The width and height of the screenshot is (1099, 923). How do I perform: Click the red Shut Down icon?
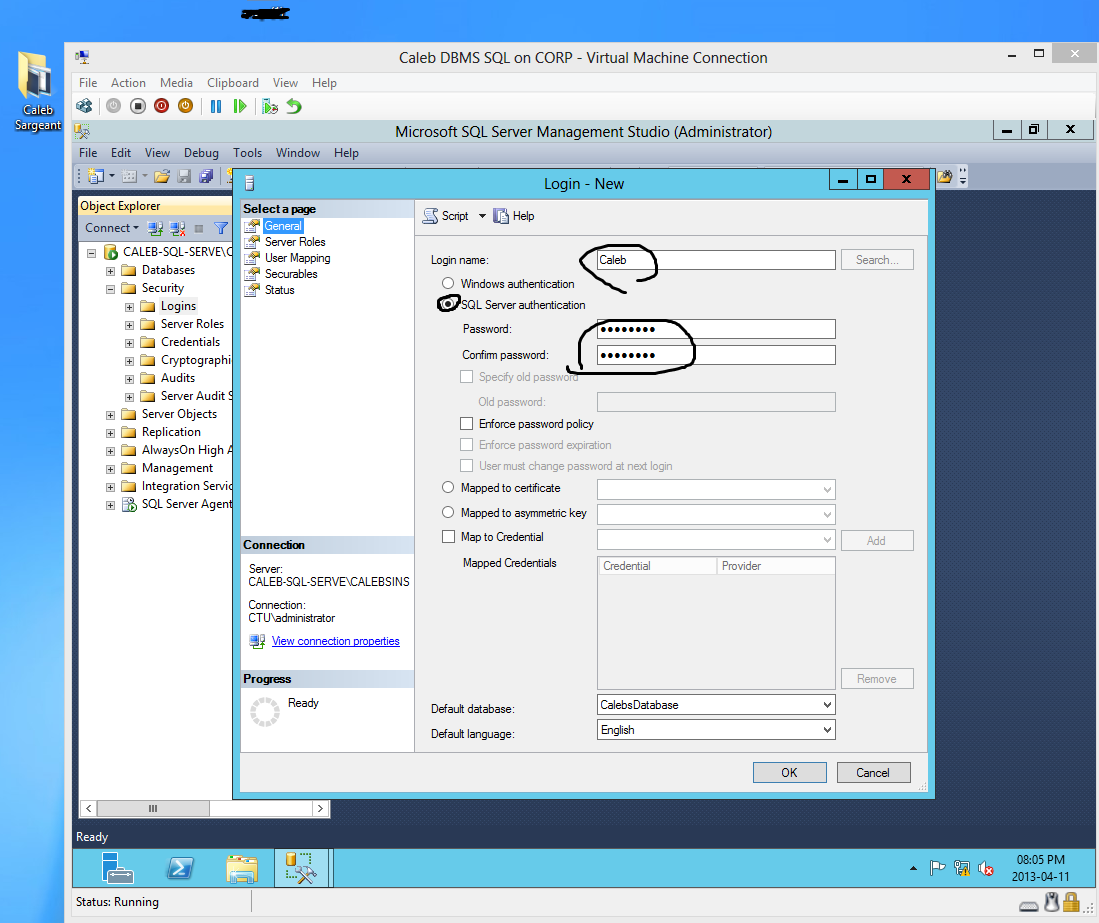click(x=162, y=107)
